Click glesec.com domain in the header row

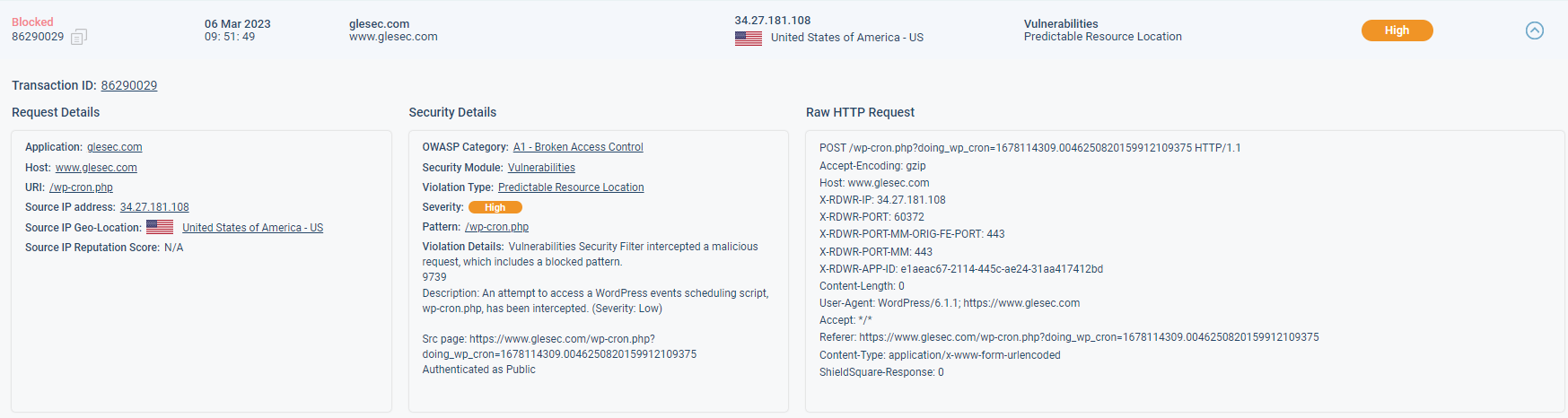379,24
